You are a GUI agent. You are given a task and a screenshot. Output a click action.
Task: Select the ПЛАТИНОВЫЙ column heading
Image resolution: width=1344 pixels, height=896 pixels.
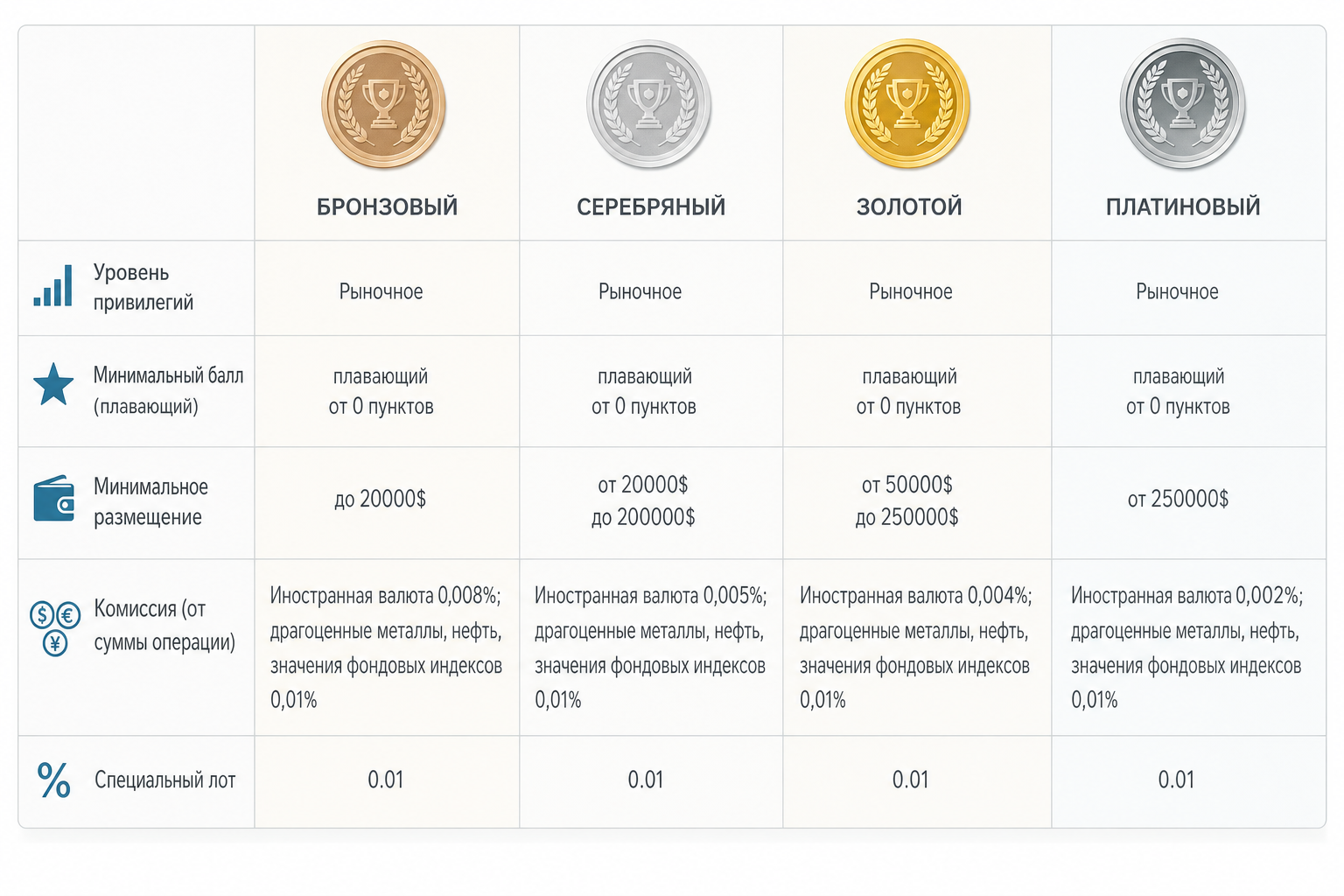point(1183,206)
